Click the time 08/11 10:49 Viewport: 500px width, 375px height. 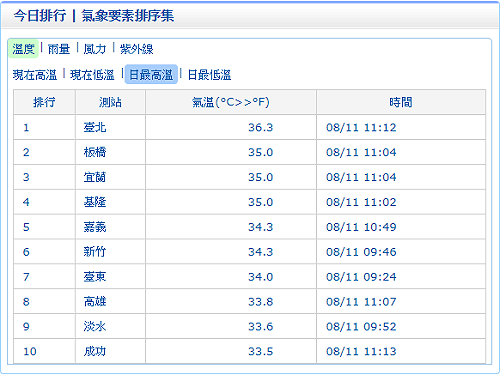(x=361, y=227)
